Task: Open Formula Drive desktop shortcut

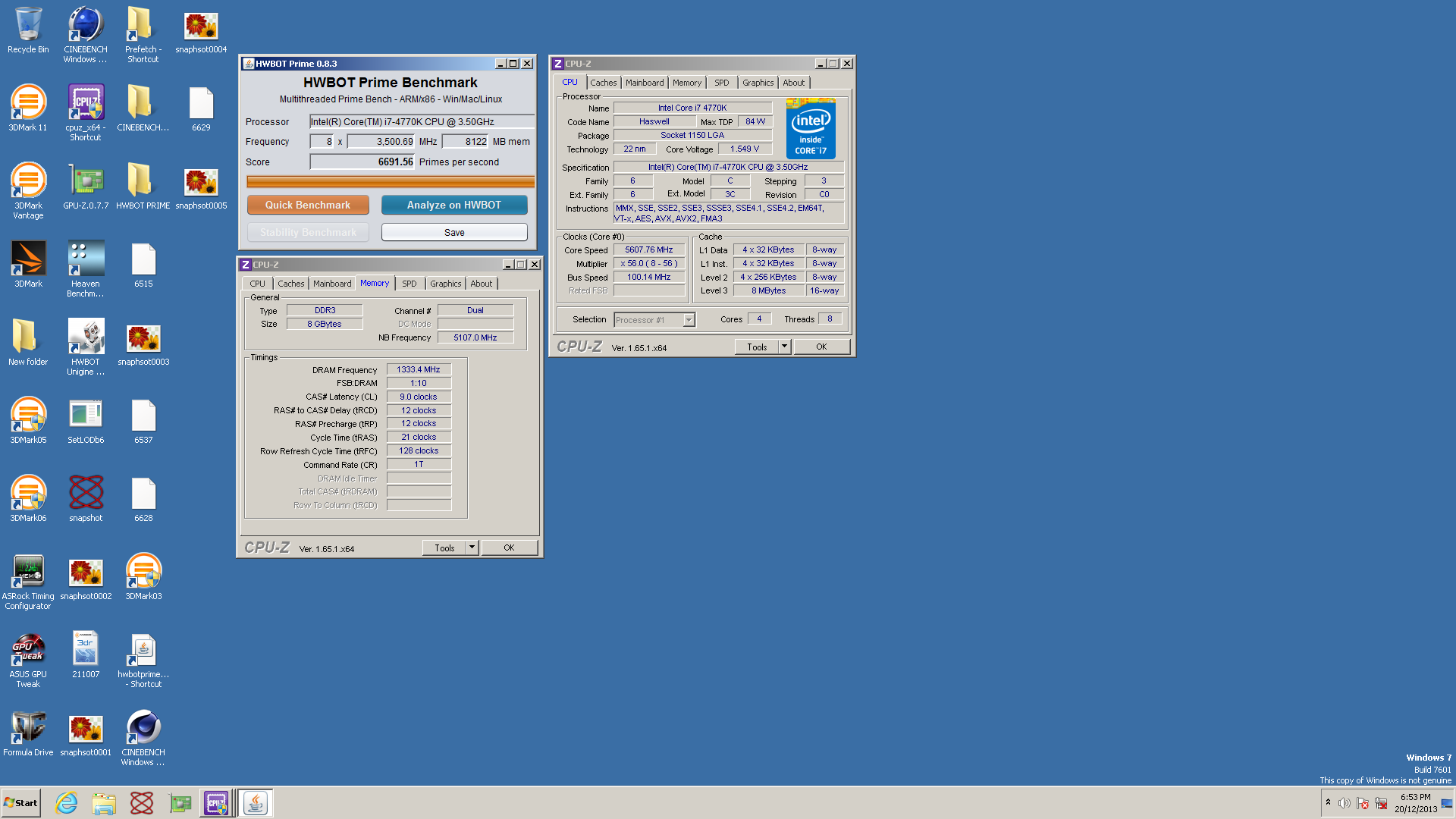Action: click(28, 733)
